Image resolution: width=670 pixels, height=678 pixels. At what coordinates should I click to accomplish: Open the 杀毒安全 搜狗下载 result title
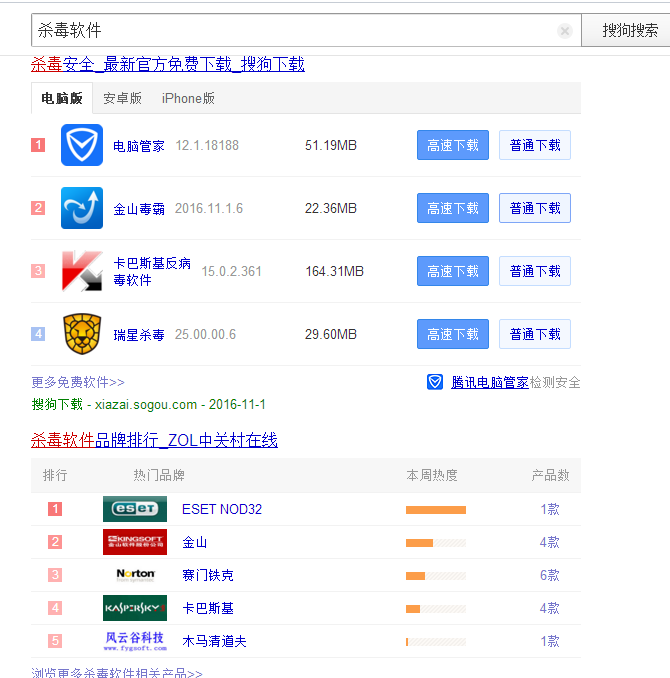(168, 64)
